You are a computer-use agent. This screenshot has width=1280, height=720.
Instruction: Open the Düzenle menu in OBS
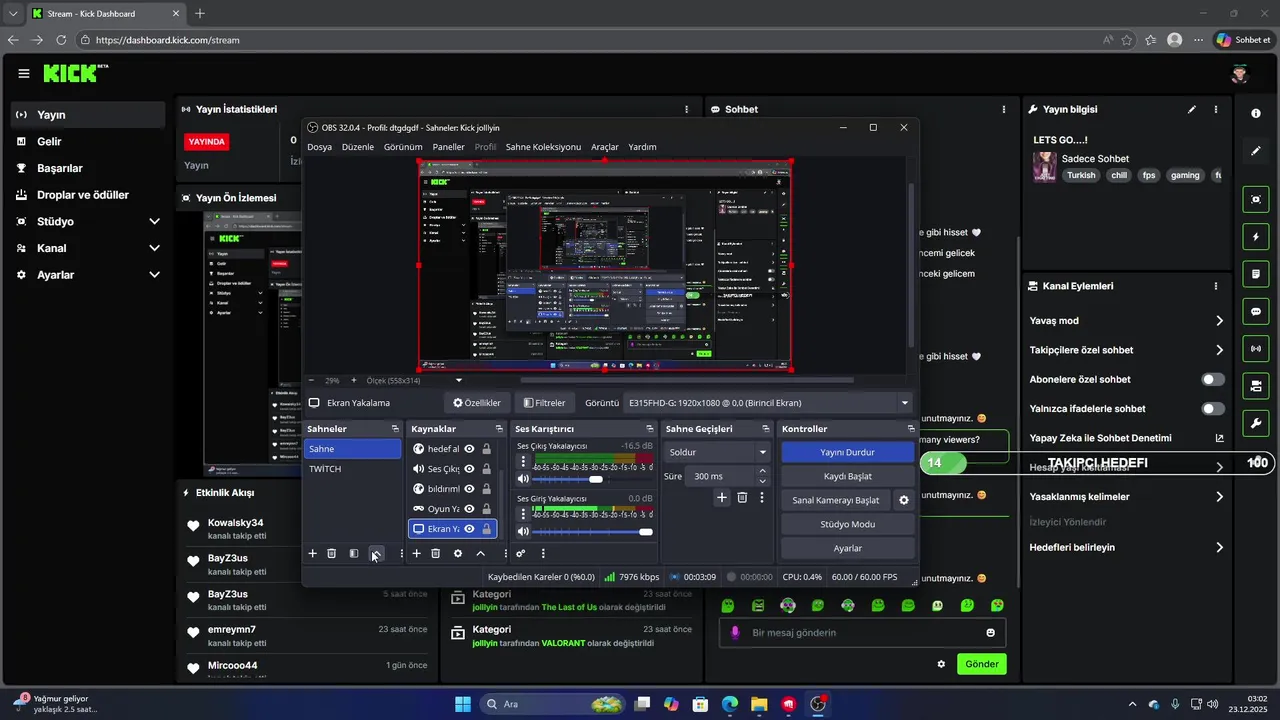pos(357,147)
